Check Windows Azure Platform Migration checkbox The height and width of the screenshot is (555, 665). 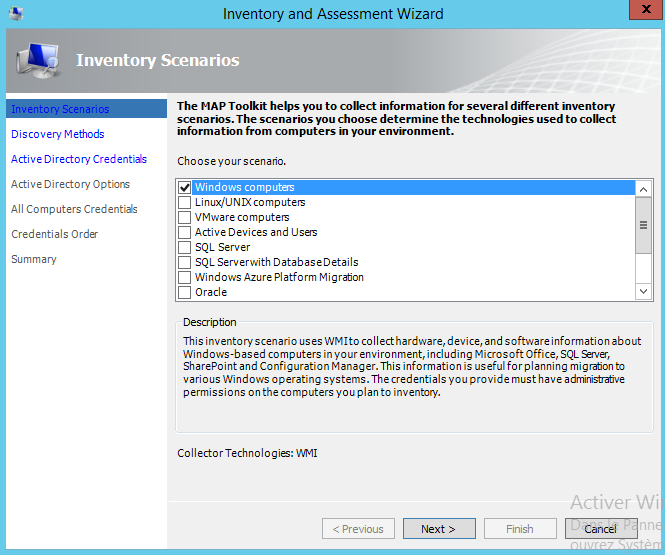184,277
